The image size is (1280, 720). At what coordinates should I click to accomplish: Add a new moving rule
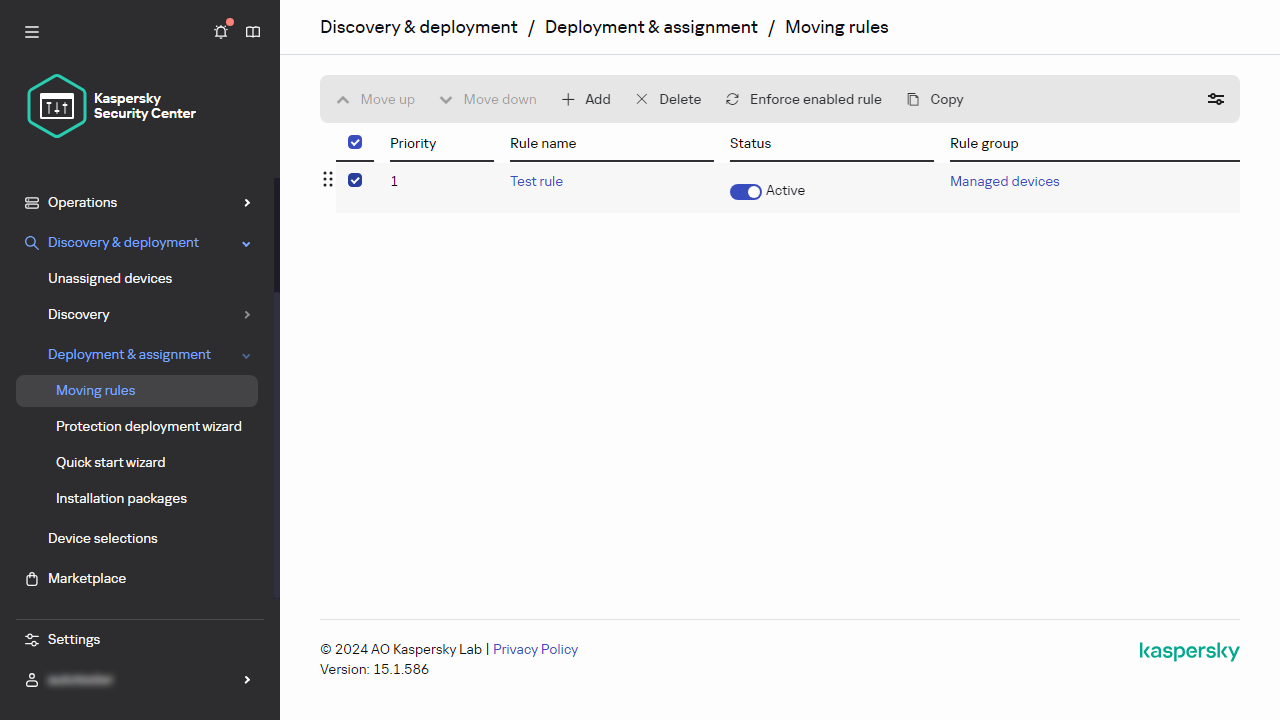(586, 99)
